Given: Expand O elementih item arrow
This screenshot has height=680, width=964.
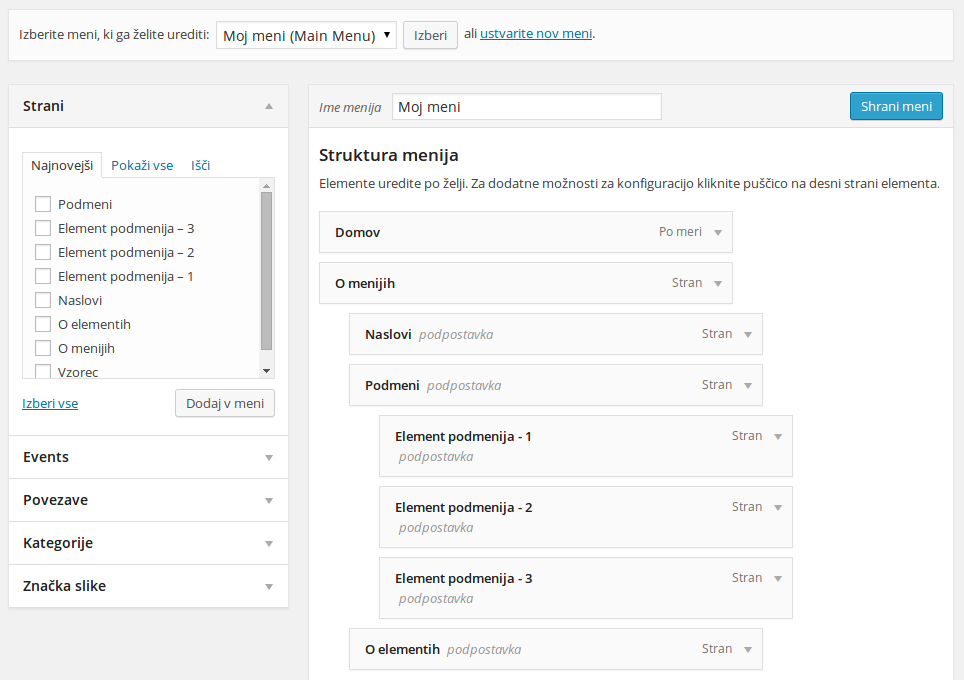Looking at the screenshot, I should pyautogui.click(x=748, y=649).
